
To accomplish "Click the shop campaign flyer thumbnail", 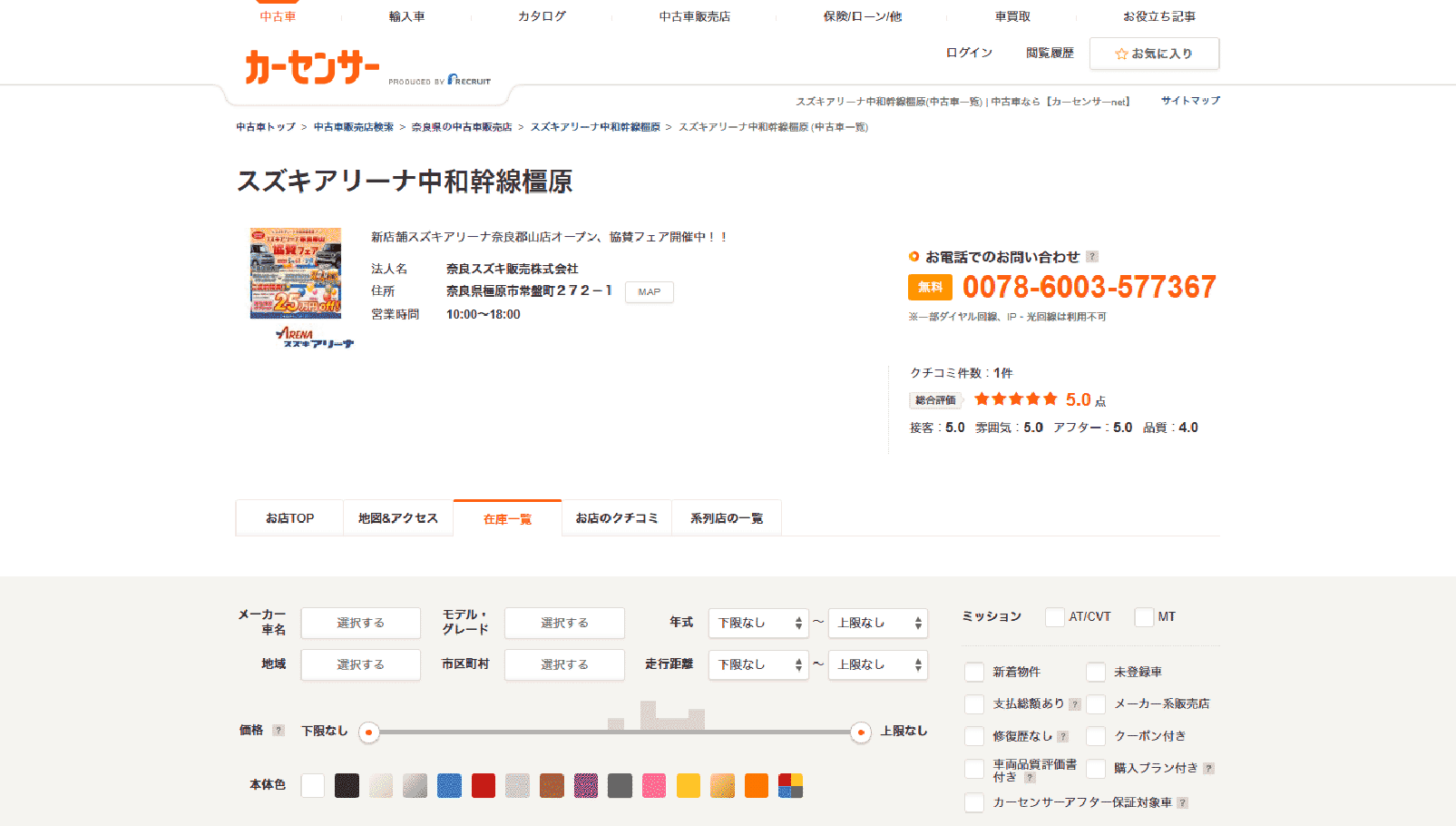I will [x=296, y=273].
